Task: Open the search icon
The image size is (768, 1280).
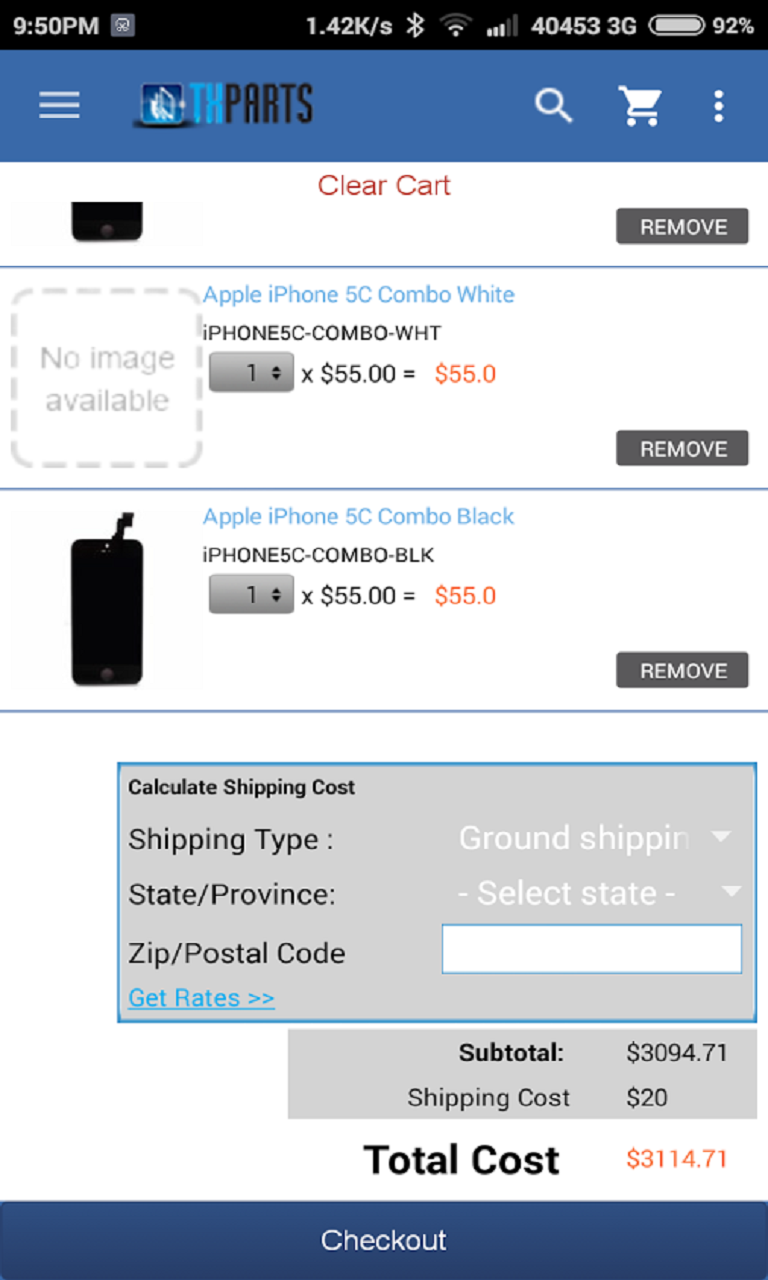Action: coord(552,105)
